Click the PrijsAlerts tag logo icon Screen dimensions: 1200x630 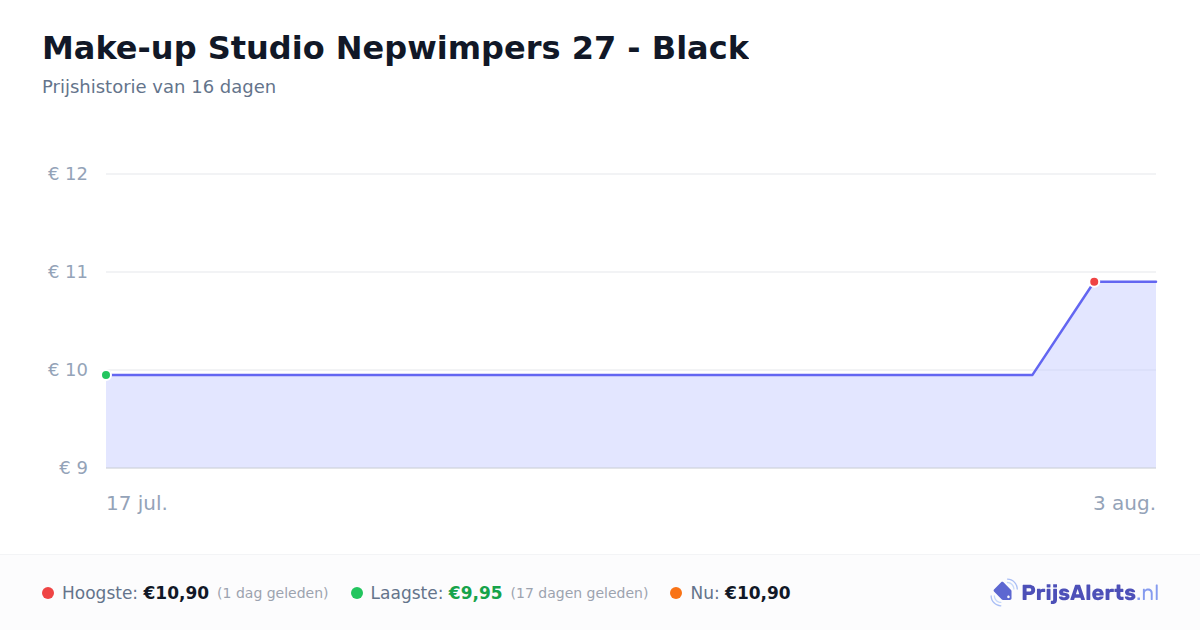(x=1003, y=593)
